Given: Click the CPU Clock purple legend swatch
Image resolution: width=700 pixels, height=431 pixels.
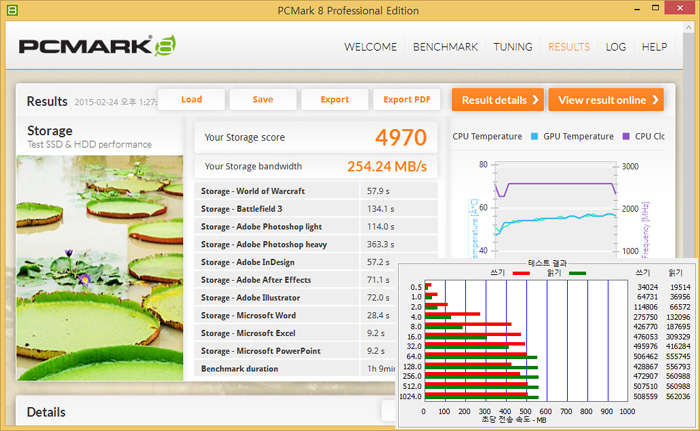Looking at the screenshot, I should point(626,136).
